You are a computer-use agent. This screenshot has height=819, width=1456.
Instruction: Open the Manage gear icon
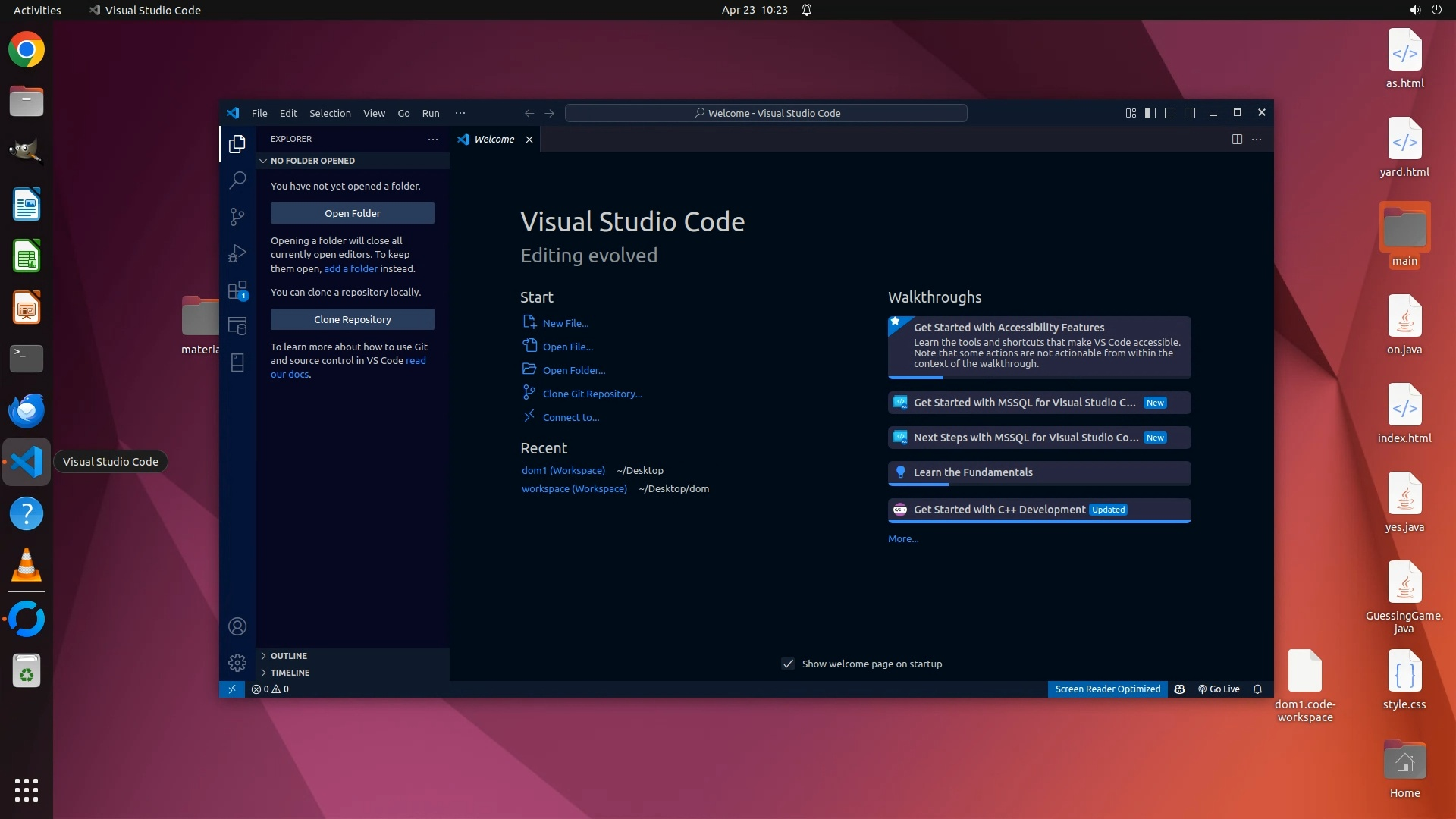[237, 663]
